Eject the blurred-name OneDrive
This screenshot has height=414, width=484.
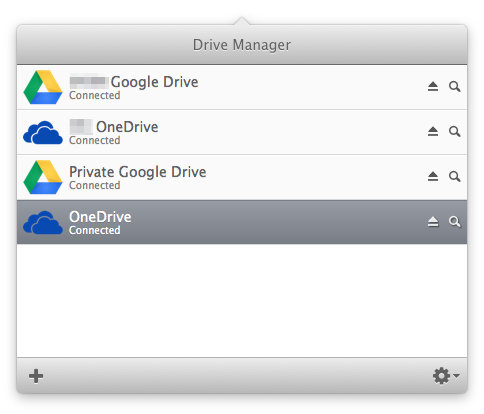pos(433,131)
